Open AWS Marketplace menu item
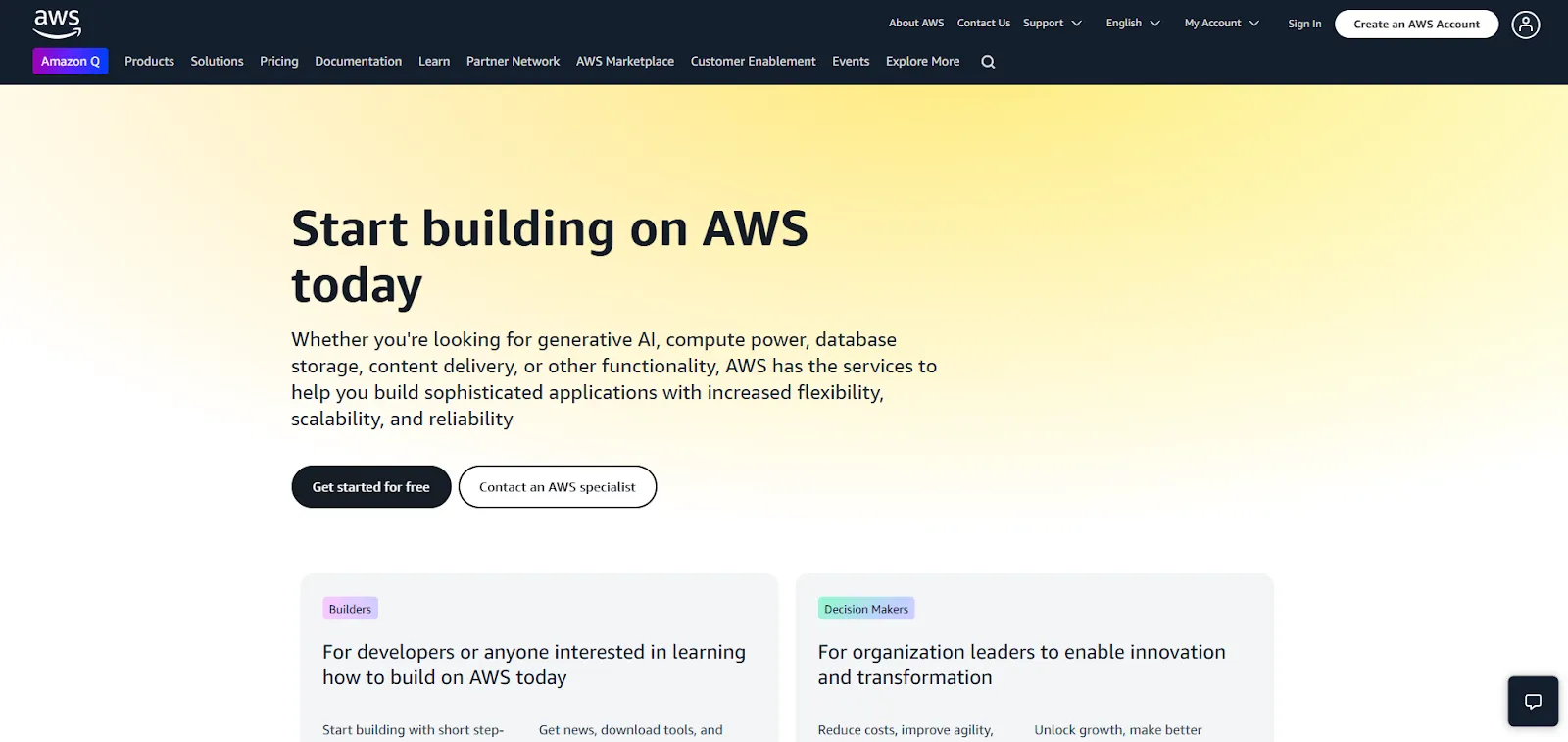 pos(625,61)
